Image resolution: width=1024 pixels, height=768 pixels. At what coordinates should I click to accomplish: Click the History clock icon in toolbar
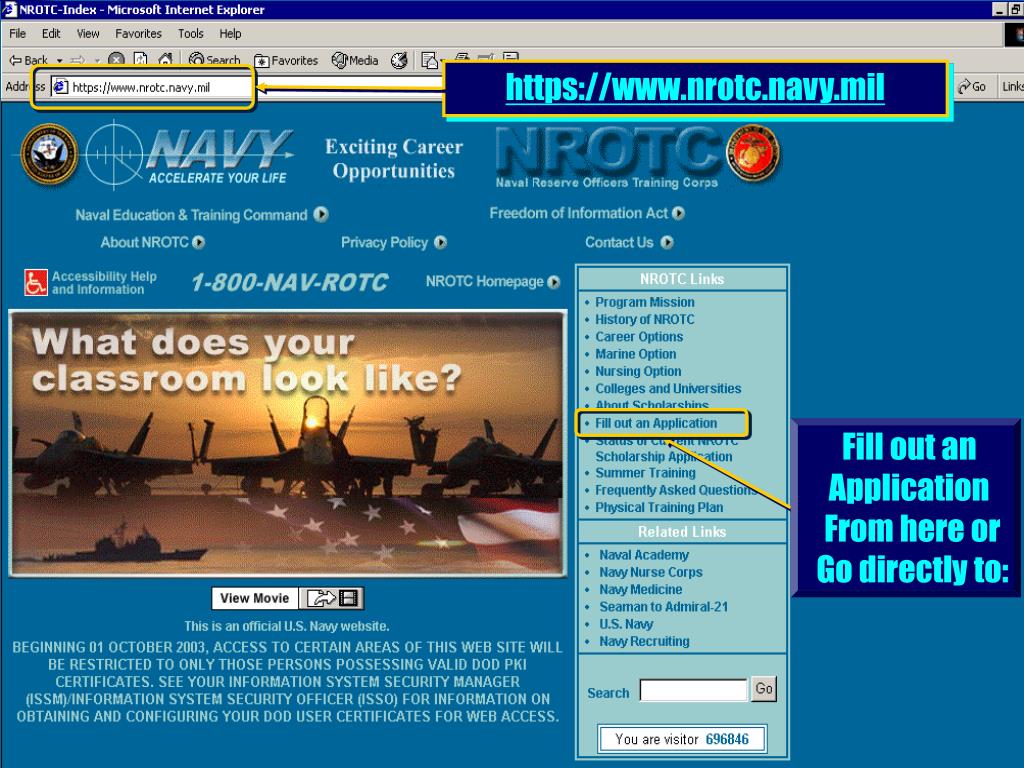(x=399, y=61)
